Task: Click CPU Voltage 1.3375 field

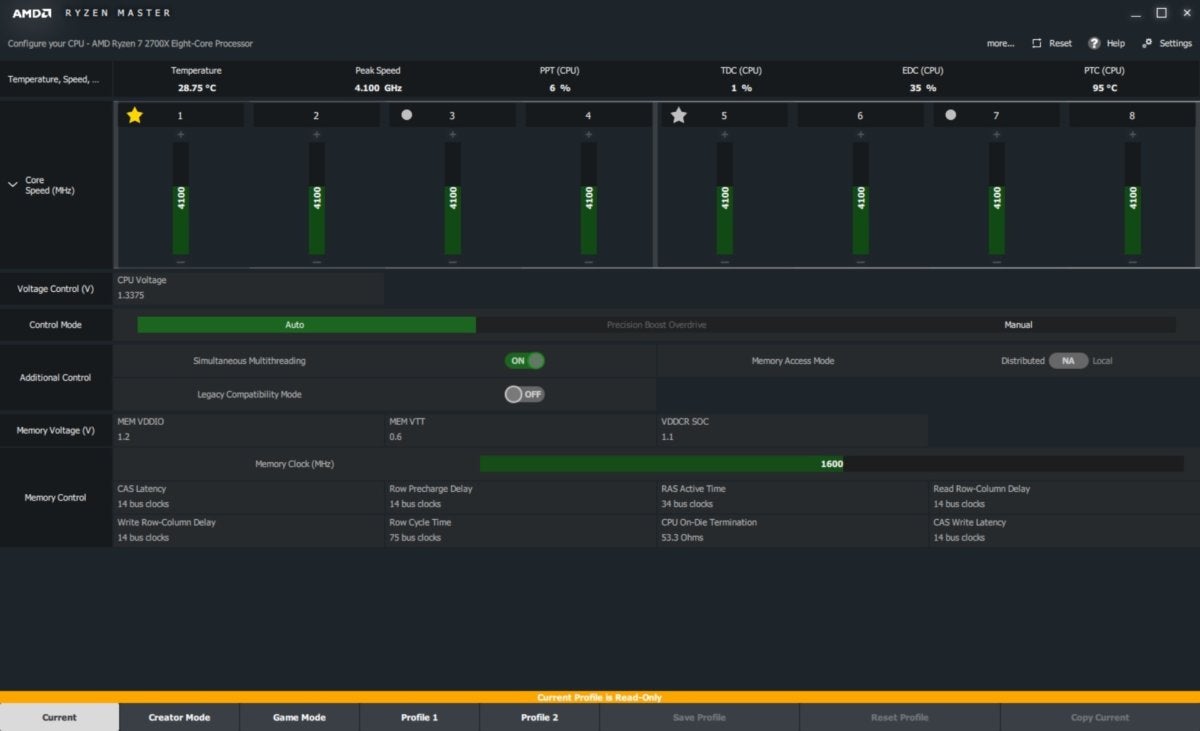Action: [249, 288]
